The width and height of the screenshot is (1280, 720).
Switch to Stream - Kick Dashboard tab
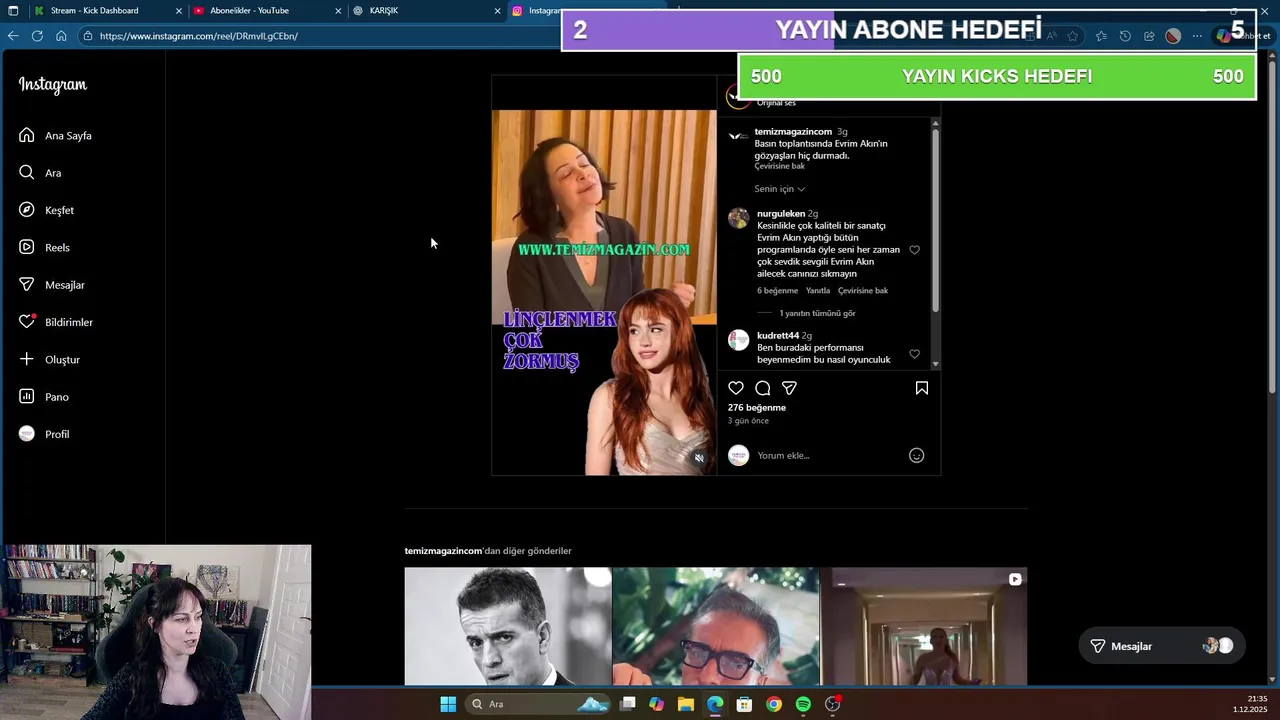coord(94,11)
